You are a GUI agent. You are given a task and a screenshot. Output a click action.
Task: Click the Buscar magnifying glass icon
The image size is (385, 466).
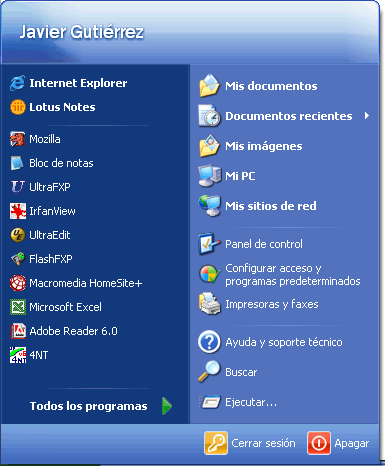point(209,371)
